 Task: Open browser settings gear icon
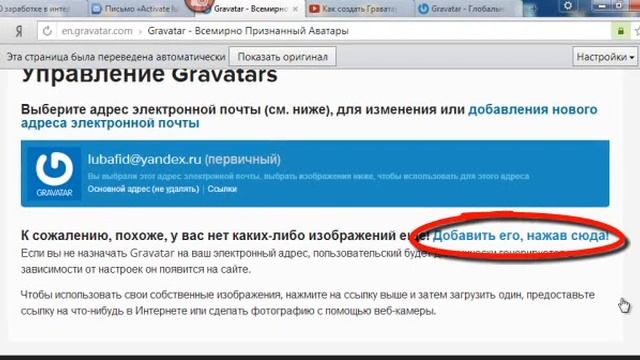point(568,6)
